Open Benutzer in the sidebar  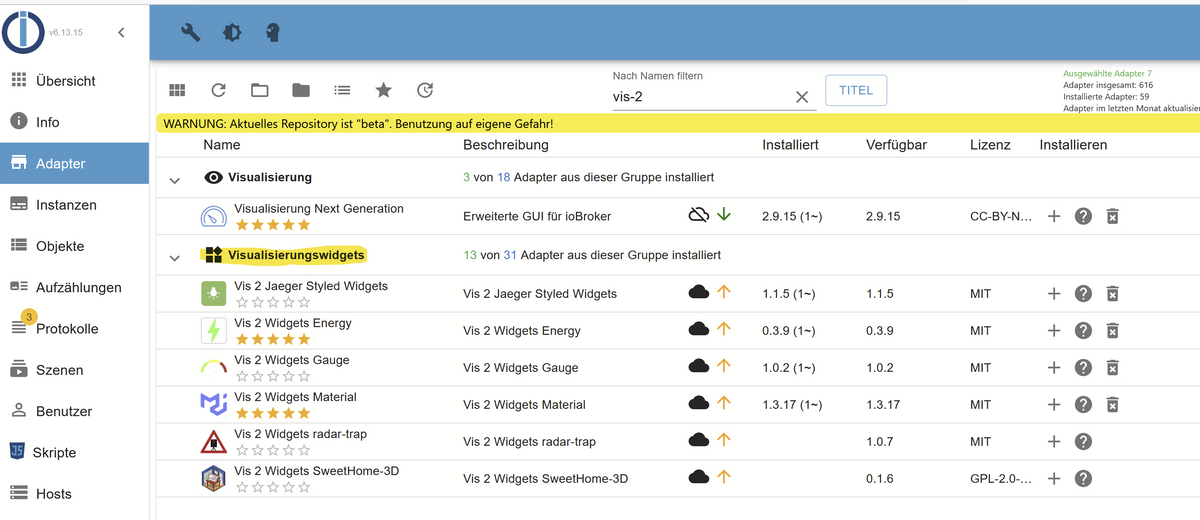pos(74,411)
